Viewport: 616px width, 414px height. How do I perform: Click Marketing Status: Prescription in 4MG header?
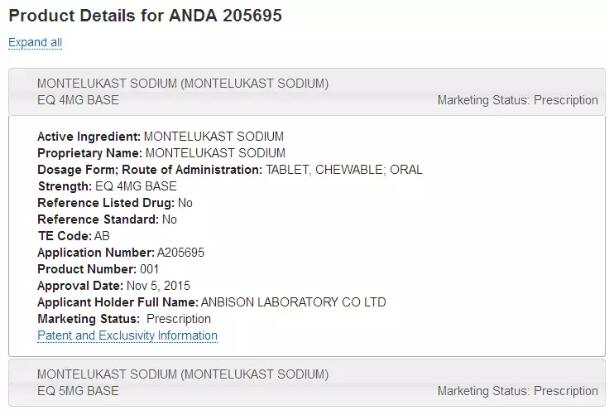(x=518, y=100)
